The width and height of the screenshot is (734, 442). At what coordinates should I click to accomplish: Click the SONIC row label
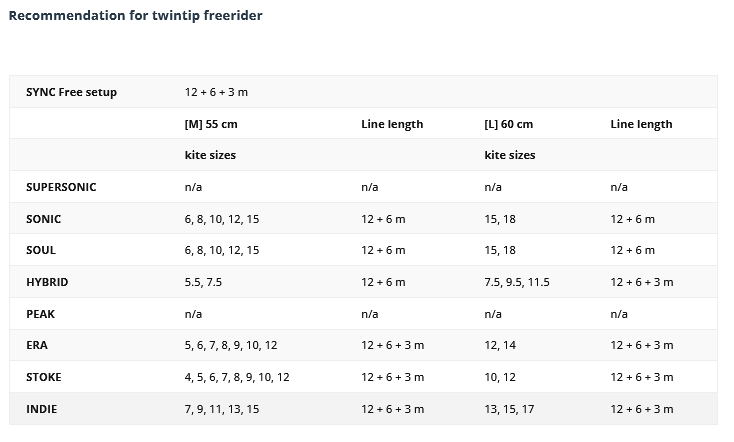click(43, 219)
